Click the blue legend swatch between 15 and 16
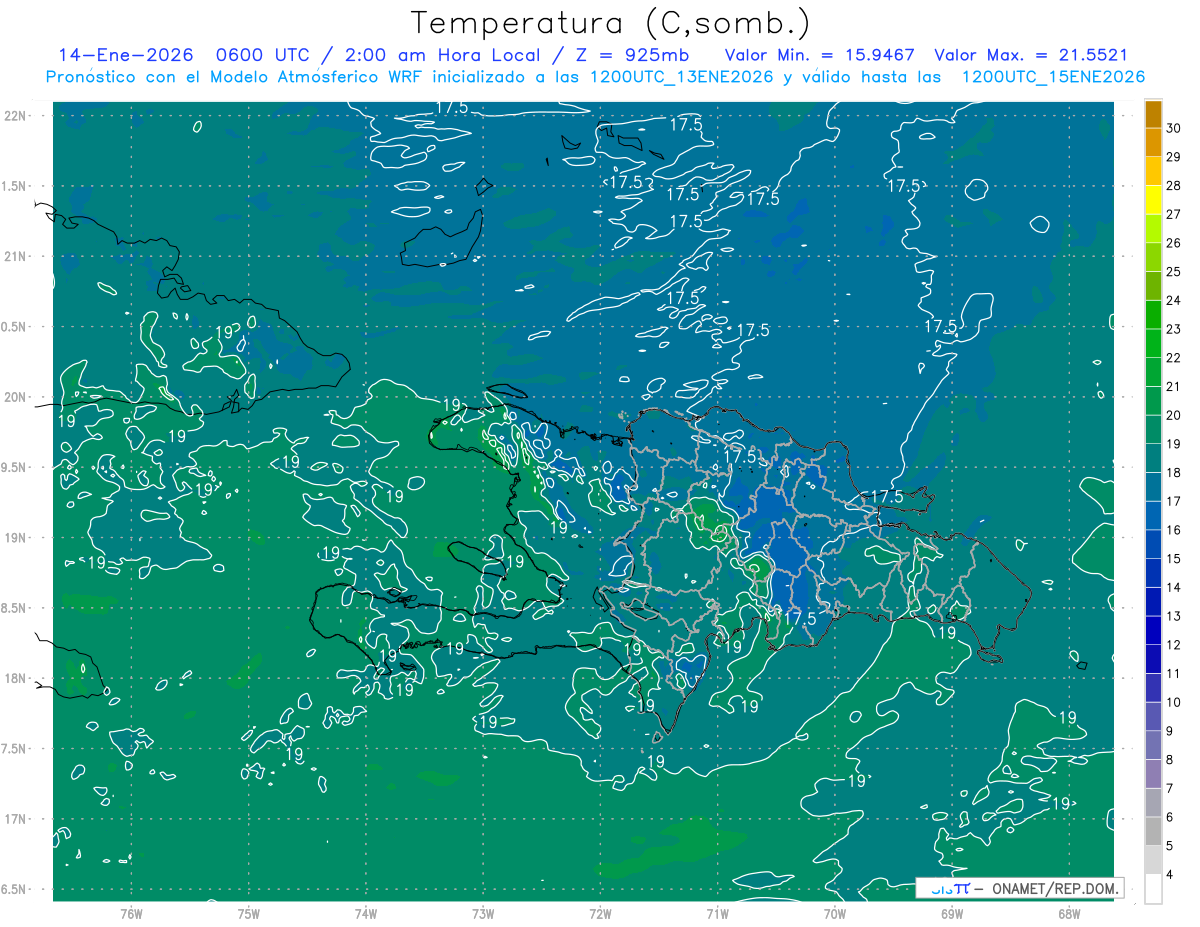Viewport: 1200px width, 927px height. click(1153, 544)
